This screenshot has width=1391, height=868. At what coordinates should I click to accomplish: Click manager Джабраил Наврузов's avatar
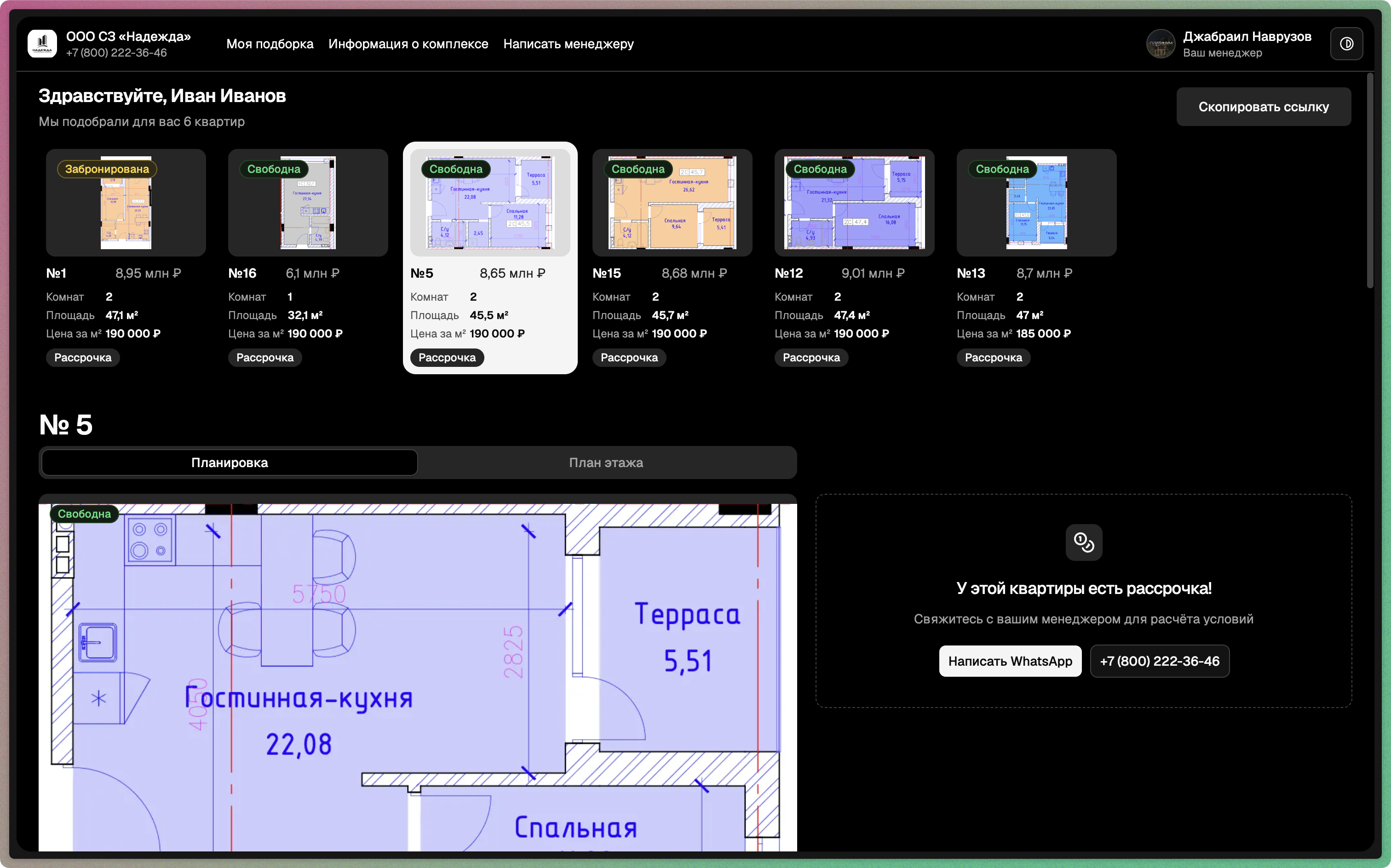pyautogui.click(x=1161, y=44)
